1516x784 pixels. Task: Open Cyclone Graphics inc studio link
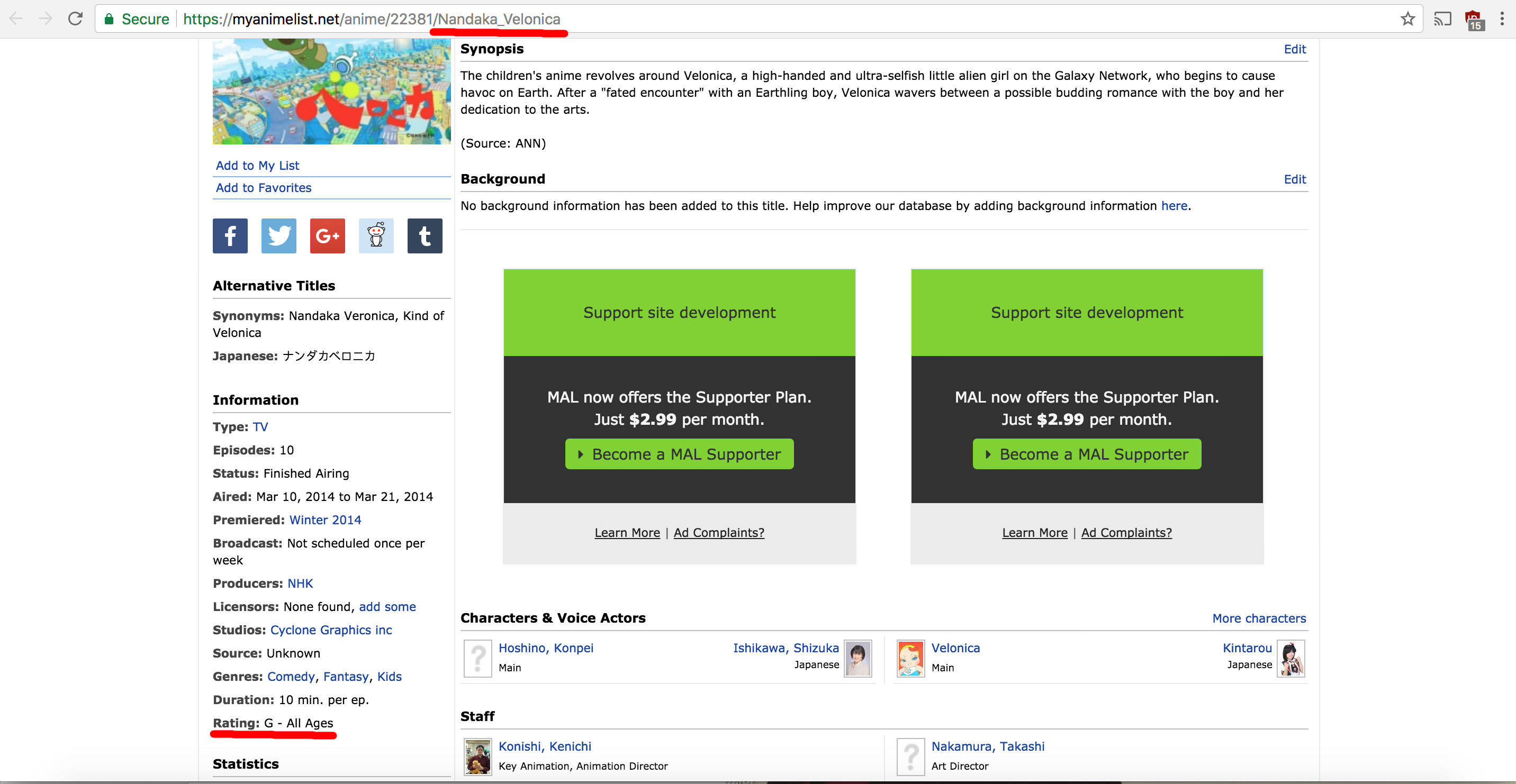pyautogui.click(x=331, y=630)
